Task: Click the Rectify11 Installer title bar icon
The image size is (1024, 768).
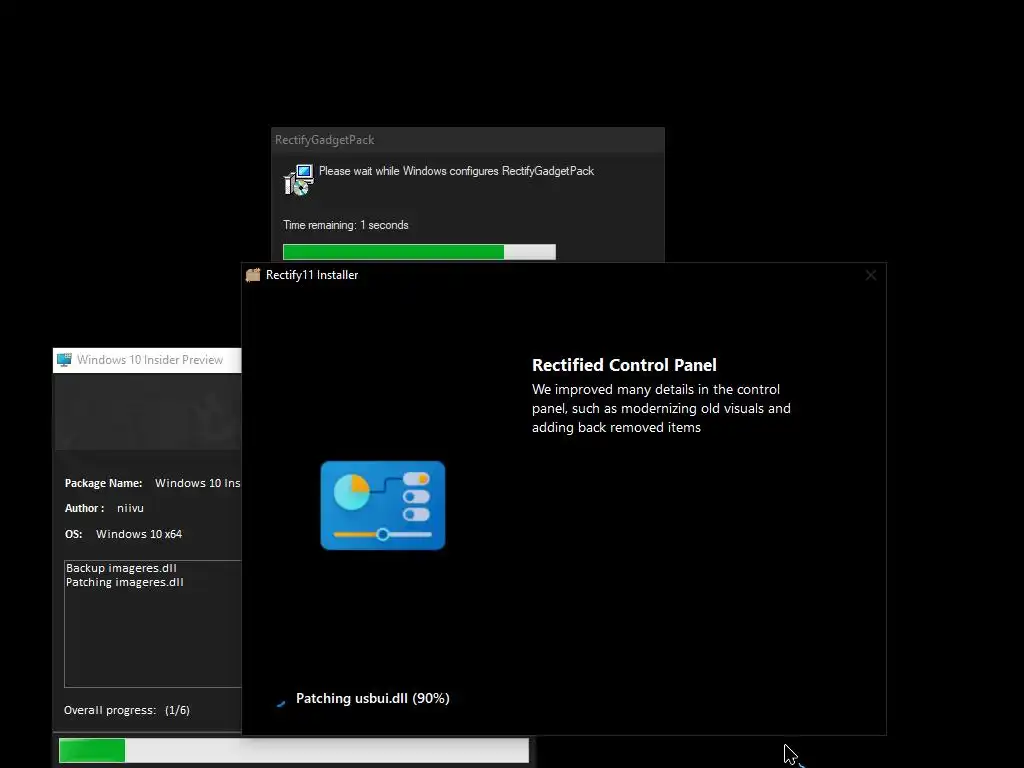Action: coord(253,275)
